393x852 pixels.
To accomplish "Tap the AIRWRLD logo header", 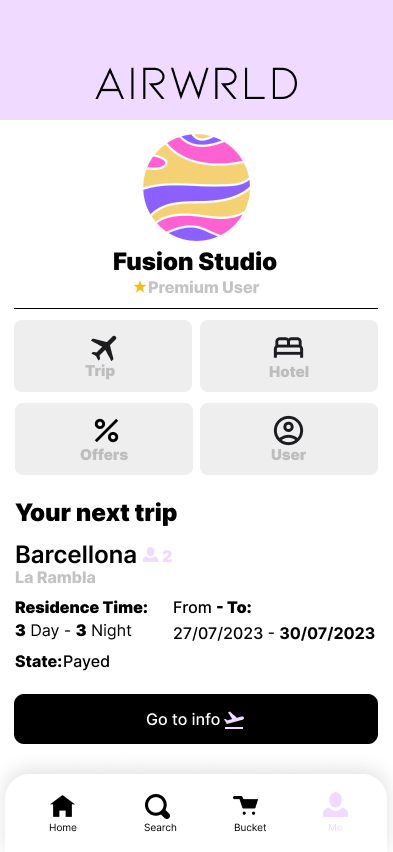I will point(196,84).
